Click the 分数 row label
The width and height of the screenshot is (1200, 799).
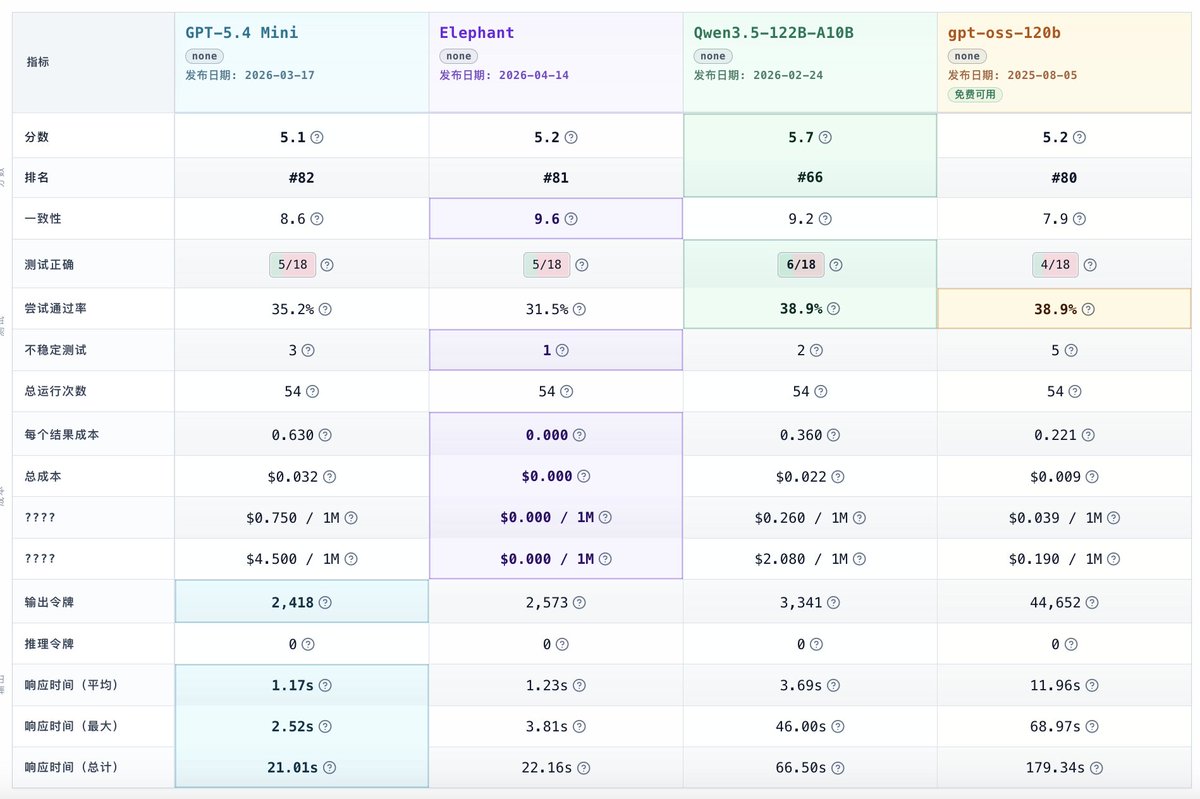pyautogui.click(x=38, y=137)
